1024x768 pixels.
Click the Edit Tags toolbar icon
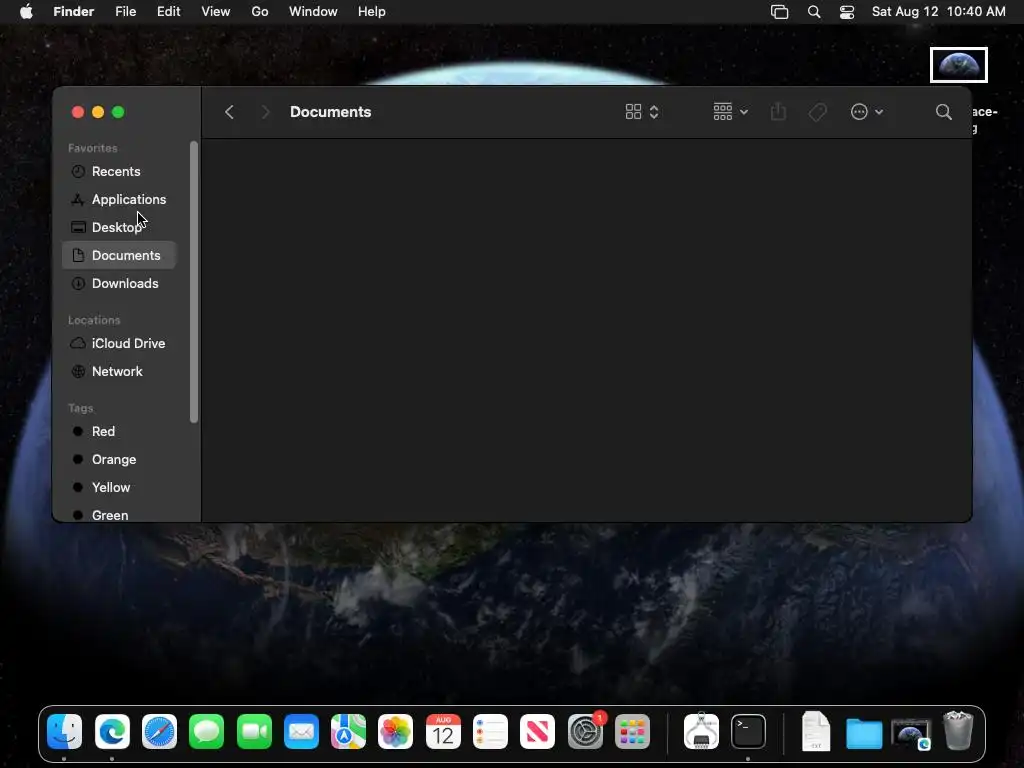818,112
